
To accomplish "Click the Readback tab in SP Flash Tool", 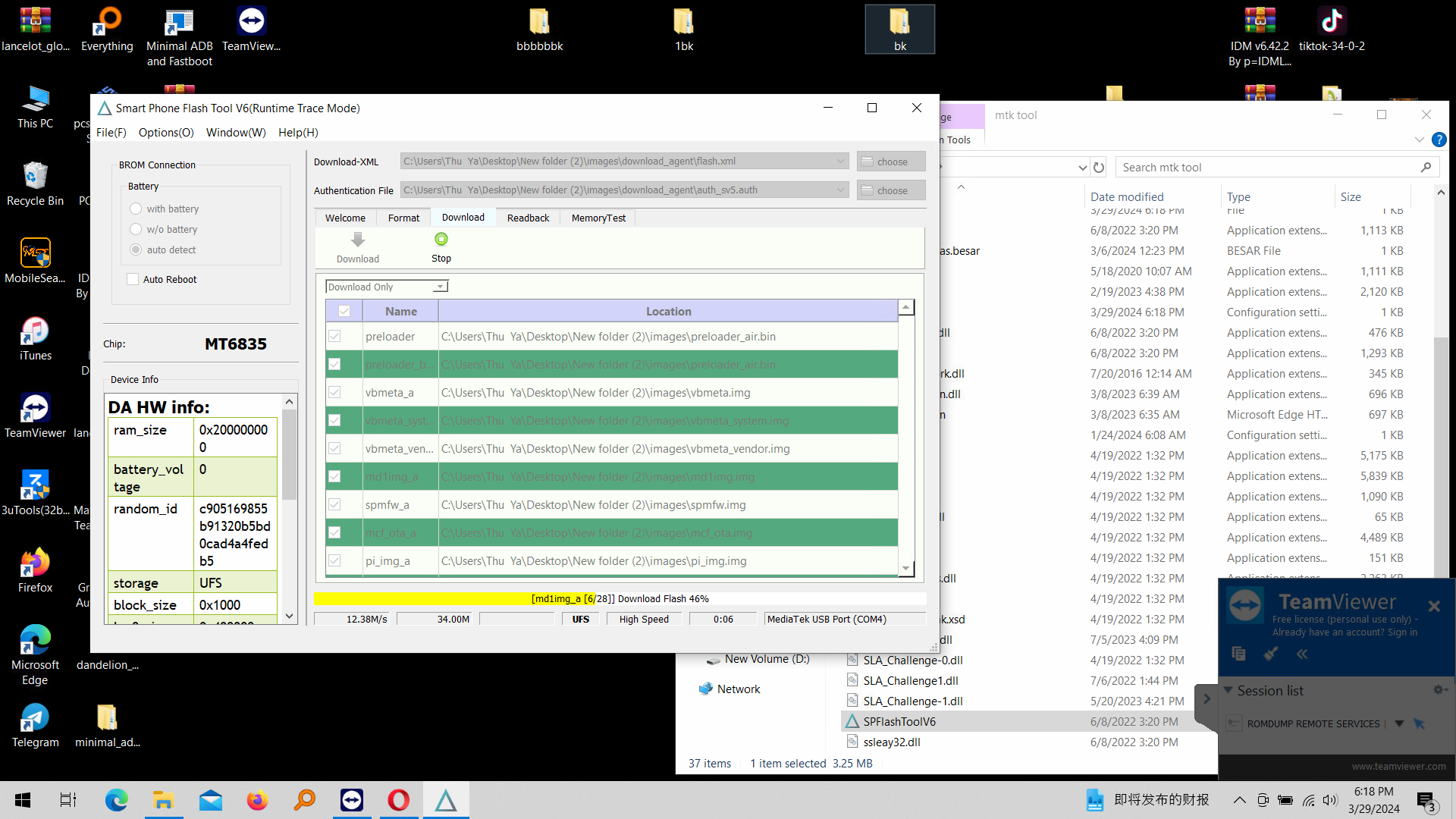I will click(528, 217).
